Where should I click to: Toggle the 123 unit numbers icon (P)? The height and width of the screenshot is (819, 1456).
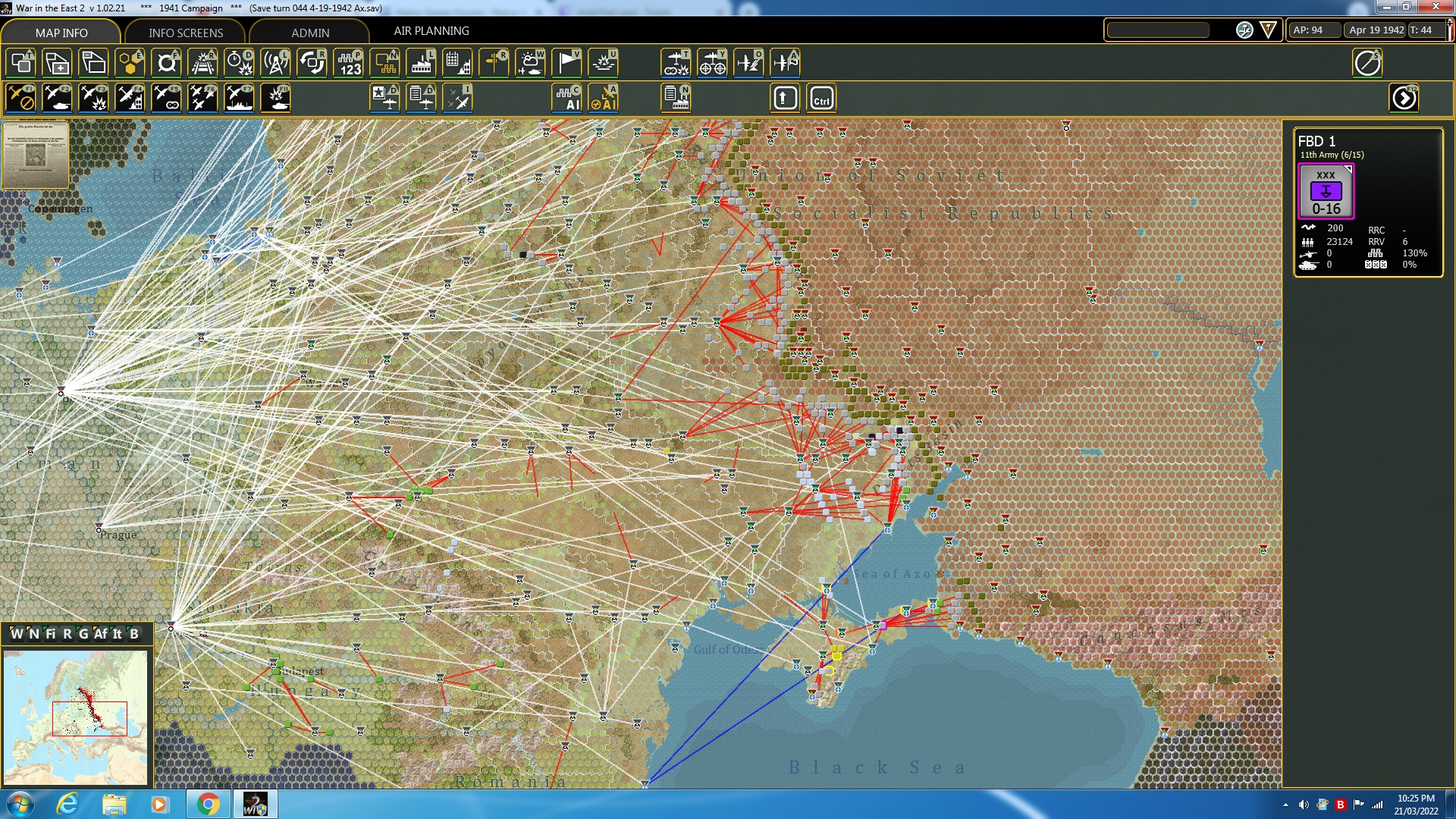click(x=349, y=63)
